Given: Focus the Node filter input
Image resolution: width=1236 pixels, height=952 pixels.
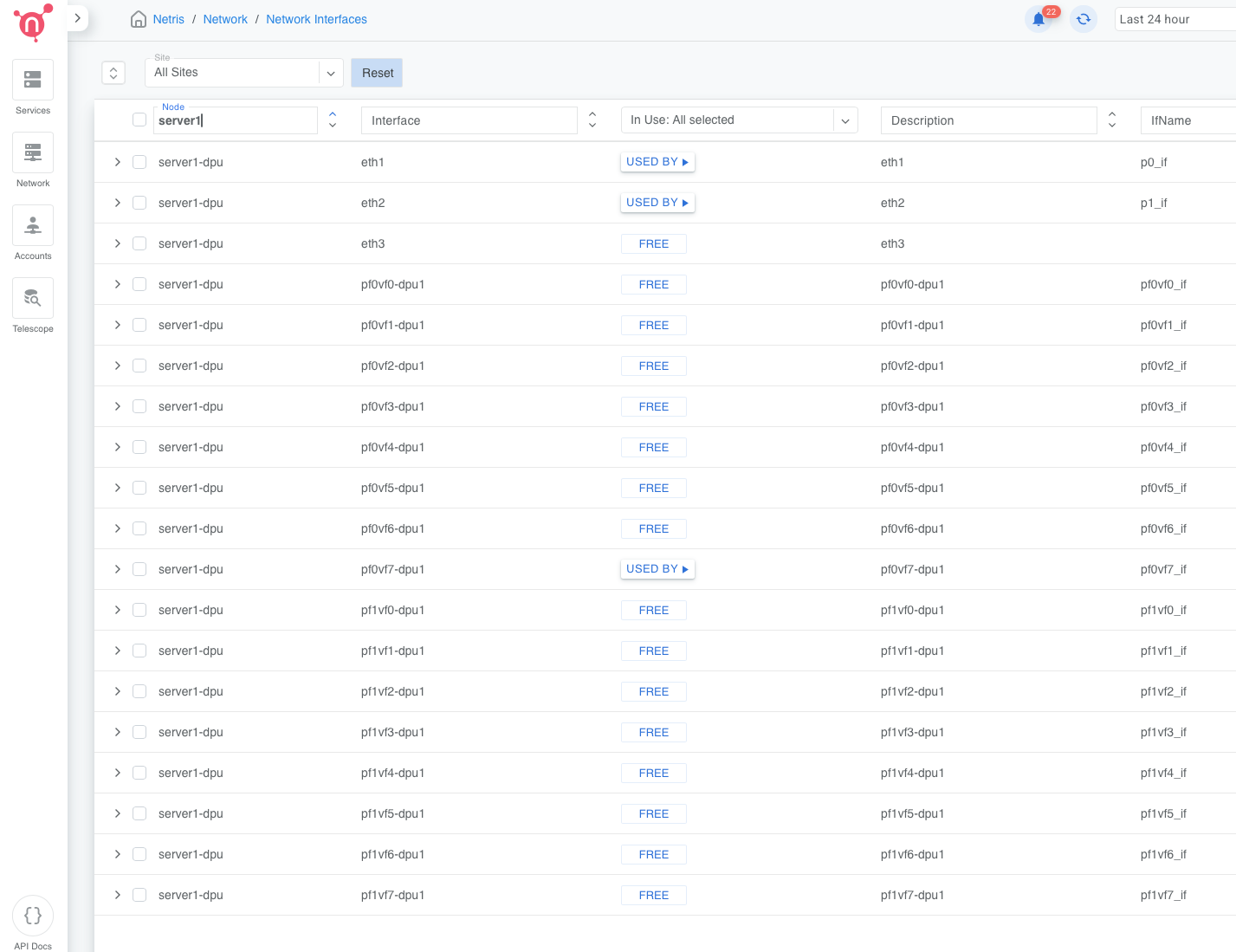Looking at the screenshot, I should (x=236, y=120).
